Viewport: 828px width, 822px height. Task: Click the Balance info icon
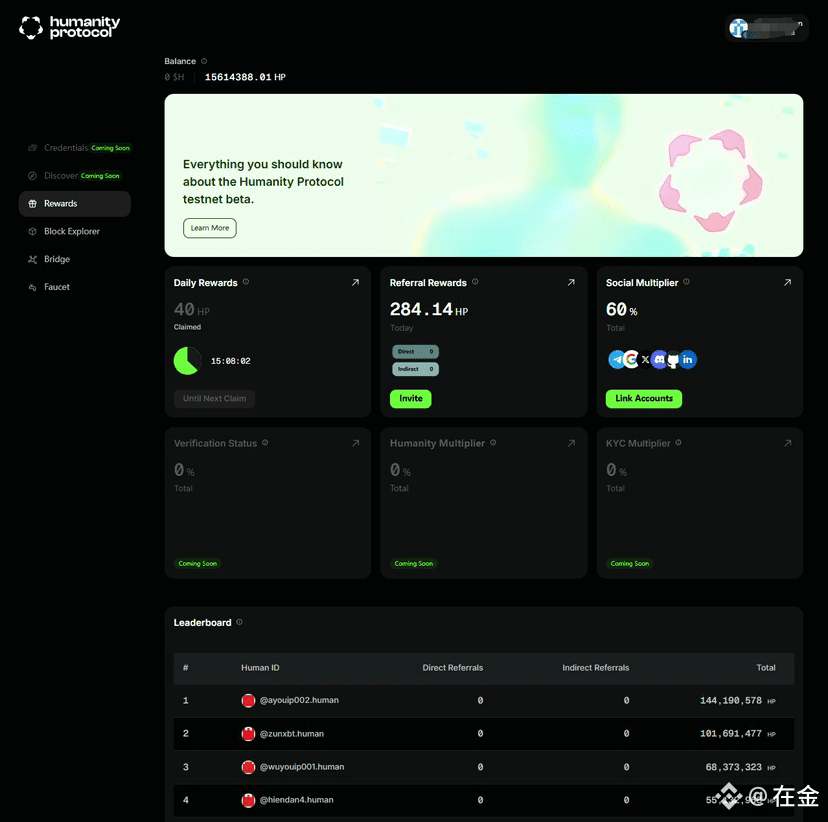tap(204, 61)
